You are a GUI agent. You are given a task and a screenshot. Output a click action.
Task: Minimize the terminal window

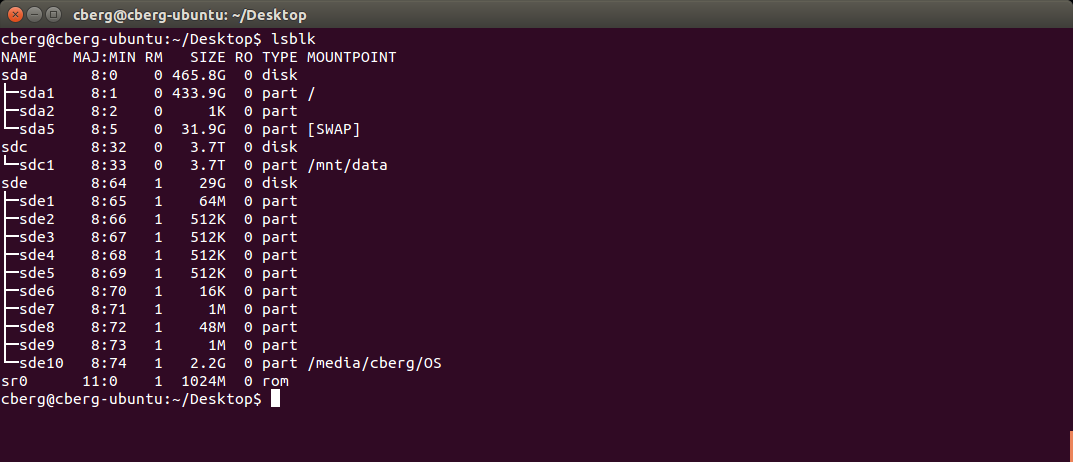34,14
